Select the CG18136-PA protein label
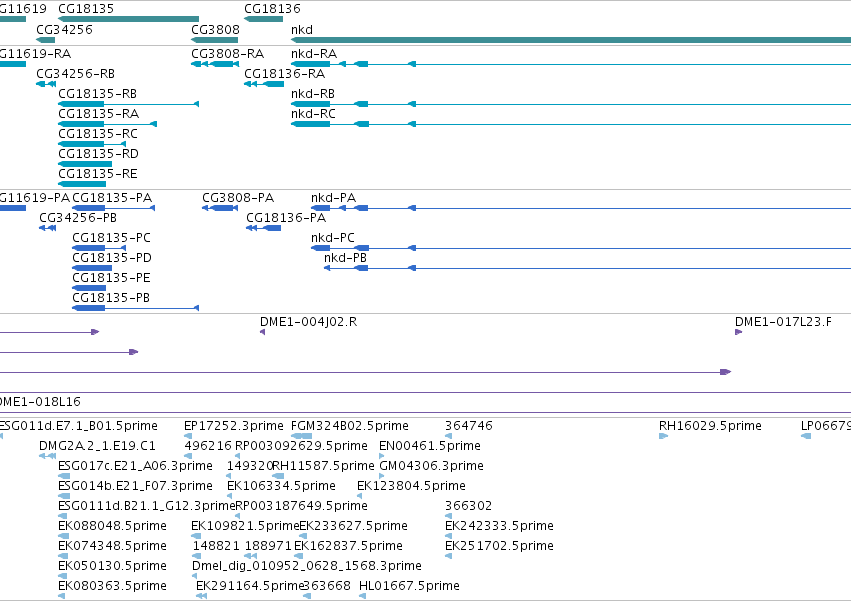This screenshot has width=851, height=601. point(286,218)
